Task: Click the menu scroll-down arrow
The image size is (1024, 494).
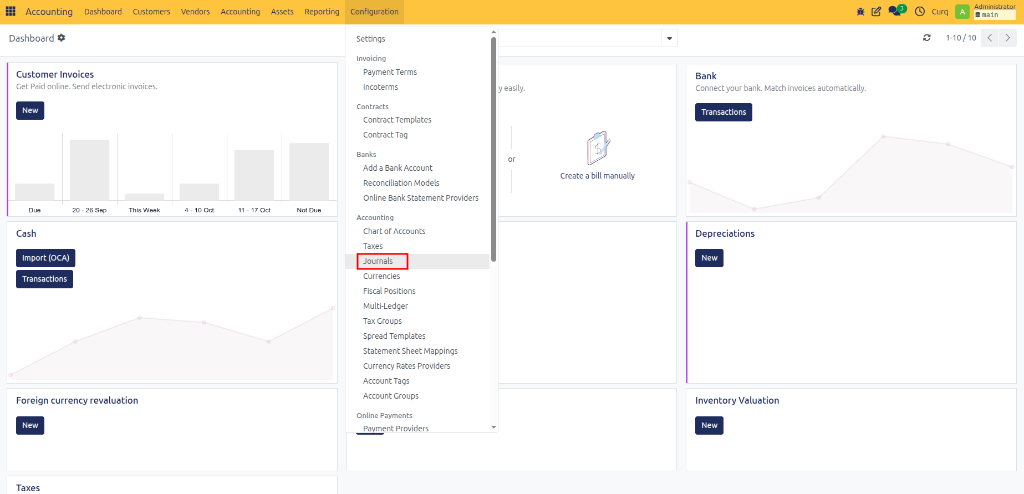Action: coord(493,427)
